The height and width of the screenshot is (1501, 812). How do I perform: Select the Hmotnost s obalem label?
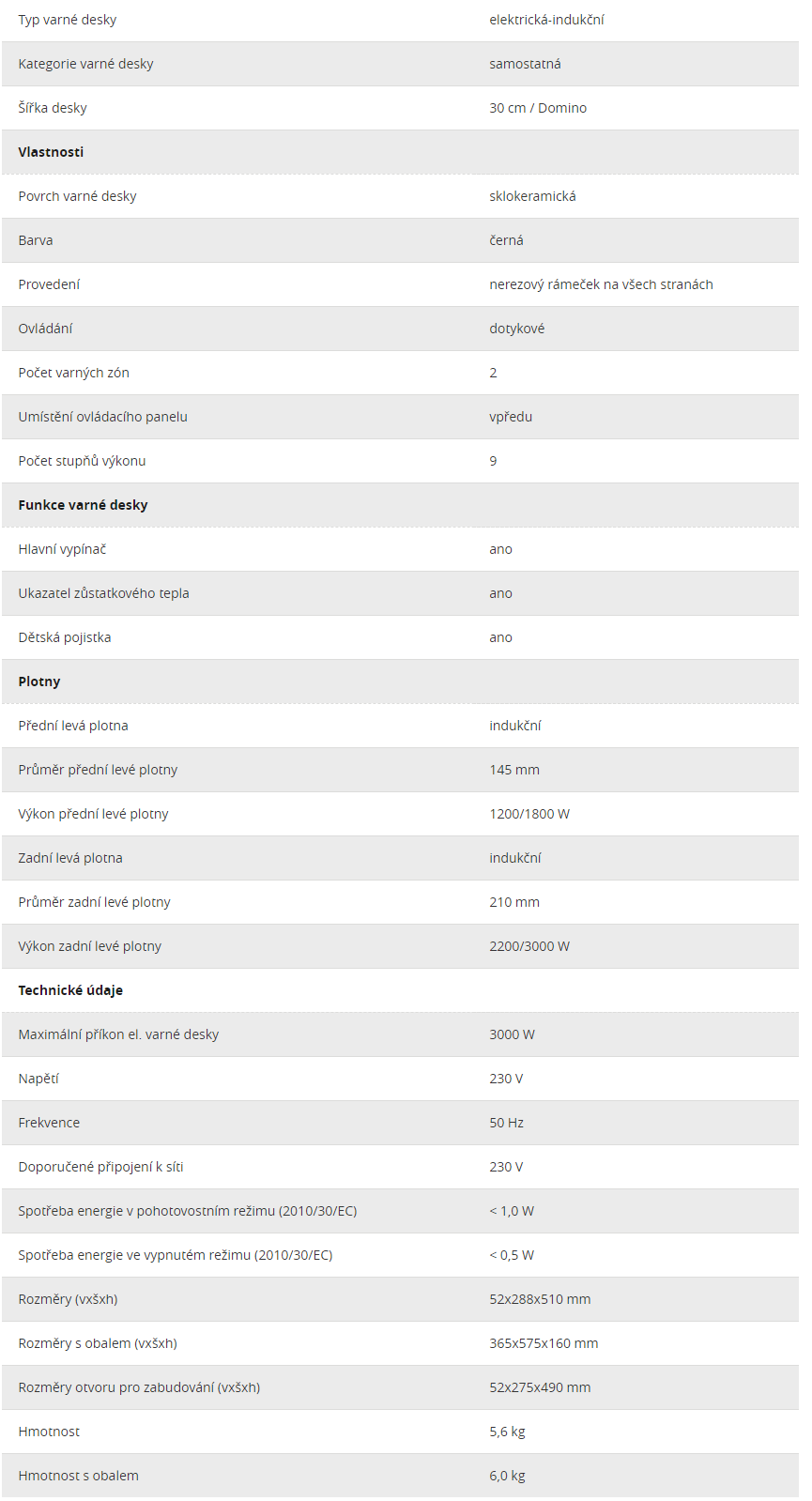[78, 1476]
